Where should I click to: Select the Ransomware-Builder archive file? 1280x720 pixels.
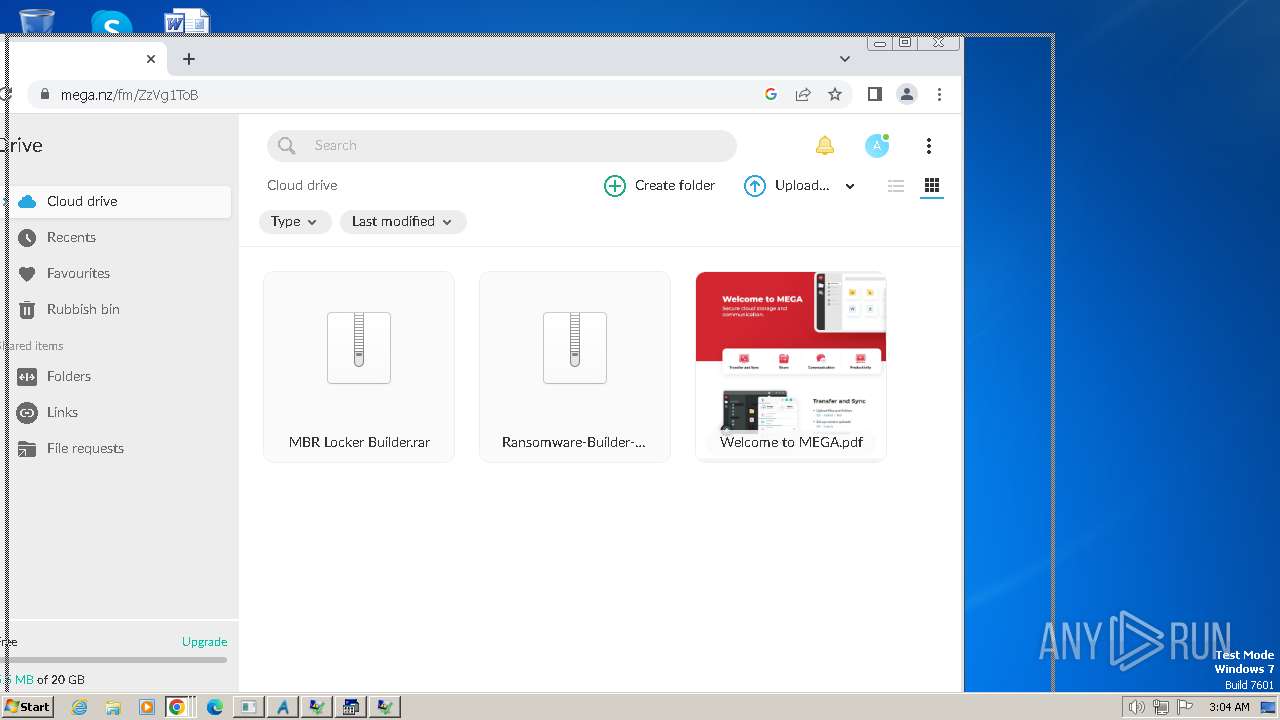(575, 367)
